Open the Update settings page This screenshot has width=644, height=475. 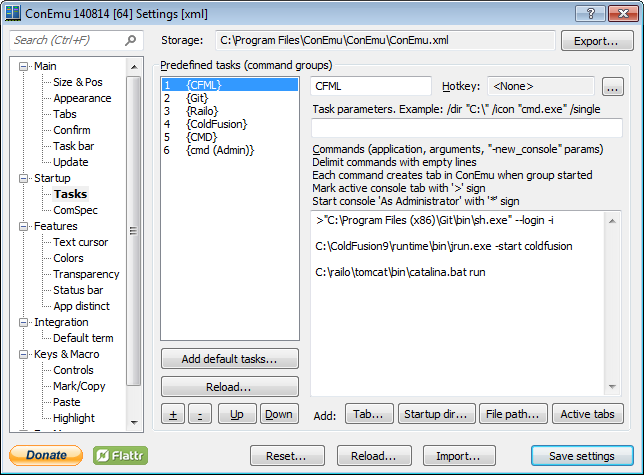click(71, 162)
